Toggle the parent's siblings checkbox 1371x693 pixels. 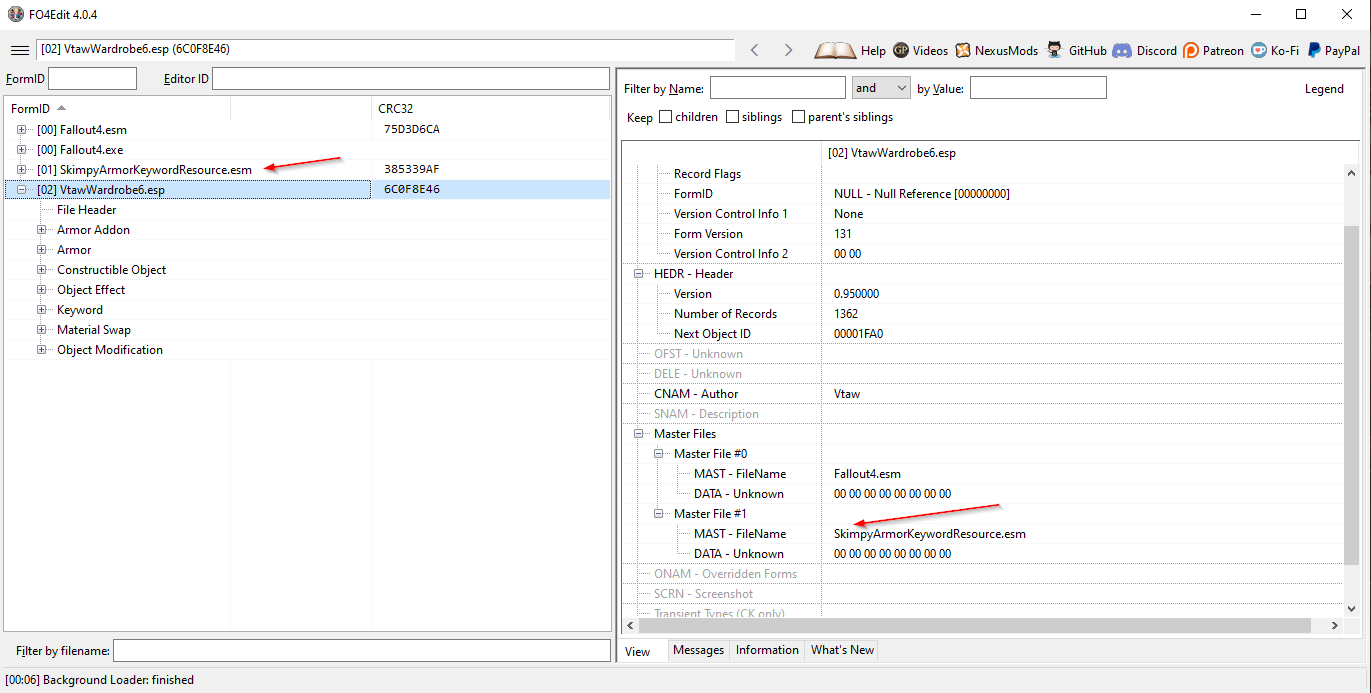coord(798,117)
